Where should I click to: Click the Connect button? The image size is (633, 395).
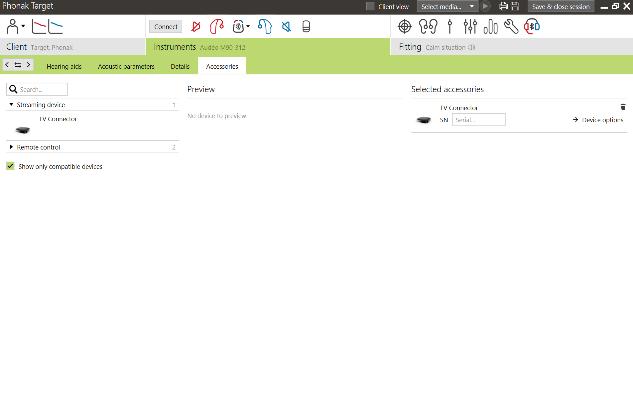coord(166,27)
